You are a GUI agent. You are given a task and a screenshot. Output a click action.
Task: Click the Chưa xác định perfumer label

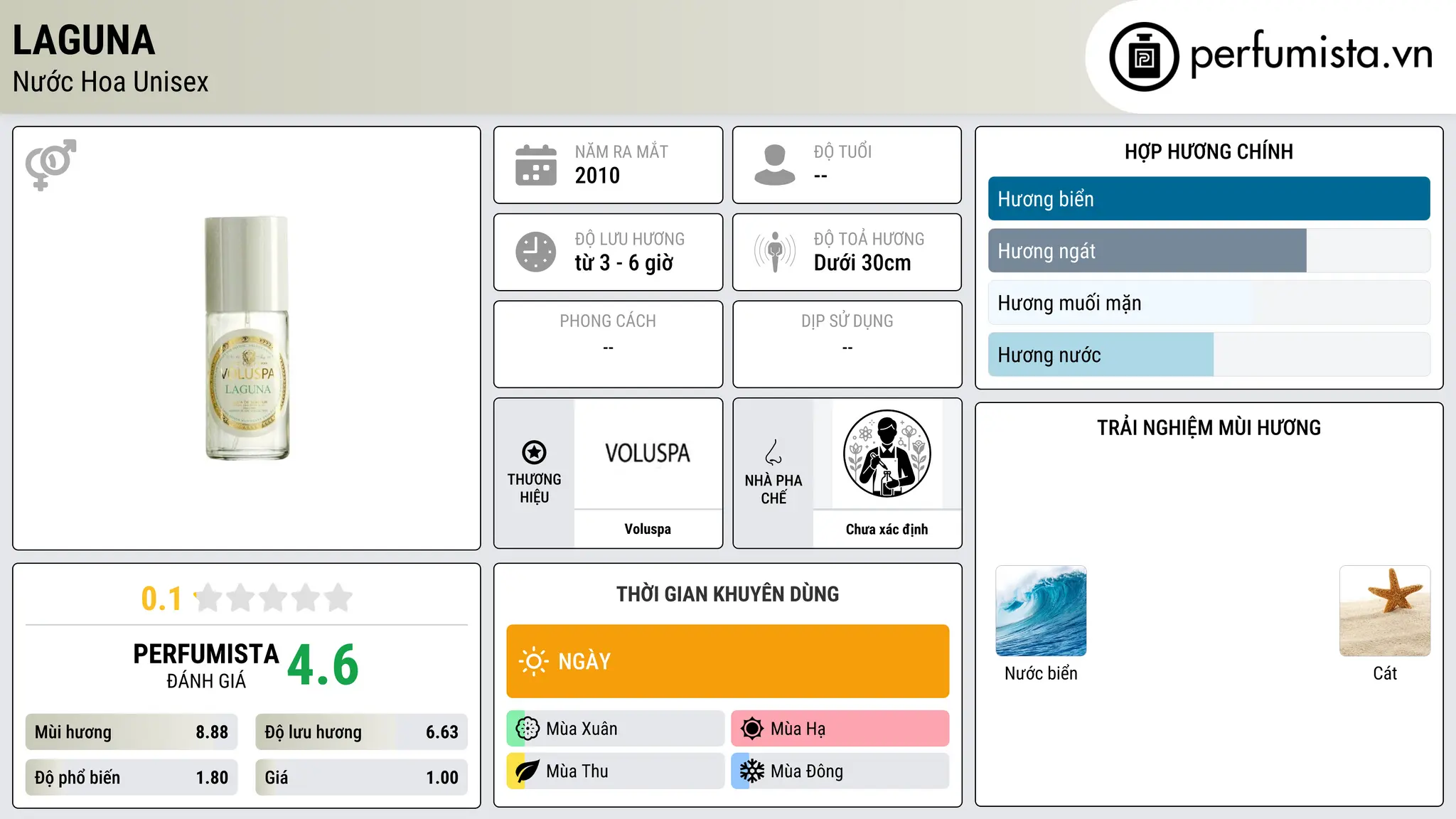(x=887, y=529)
